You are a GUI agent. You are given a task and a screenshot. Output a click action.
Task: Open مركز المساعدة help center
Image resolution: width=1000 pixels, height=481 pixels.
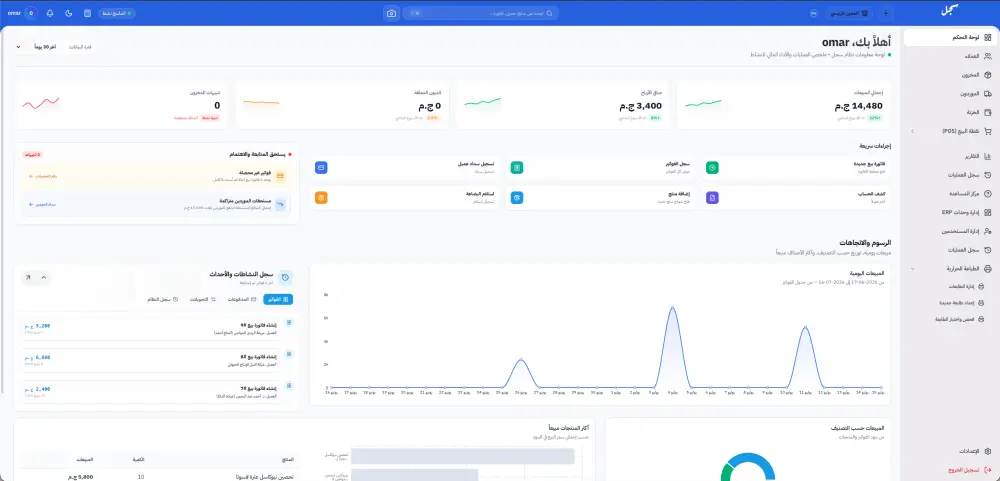[x=950, y=193]
